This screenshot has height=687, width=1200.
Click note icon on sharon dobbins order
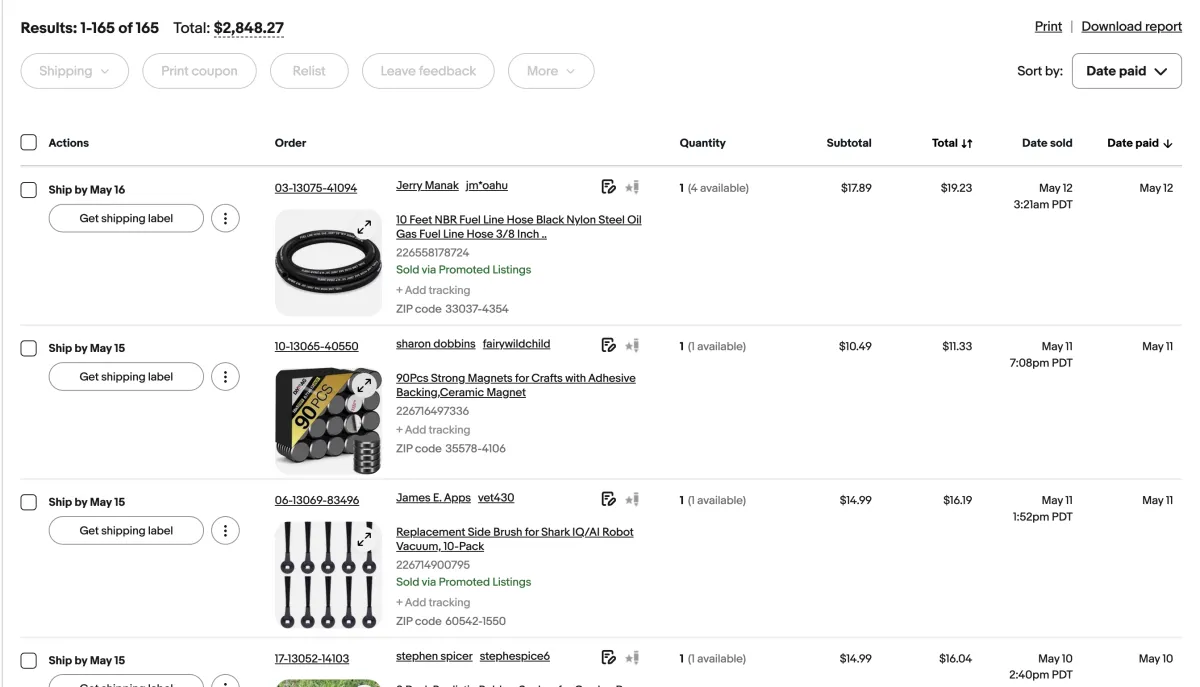tap(607, 345)
